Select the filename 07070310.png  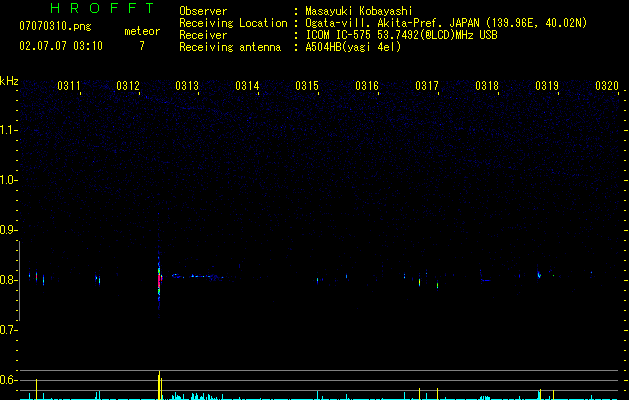tap(55, 27)
